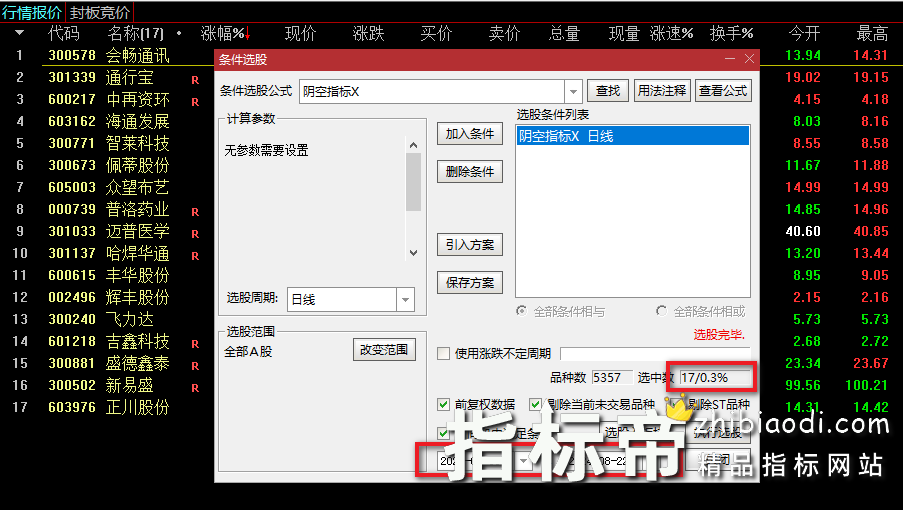Select stock row 300240 飞力达

pos(109,319)
